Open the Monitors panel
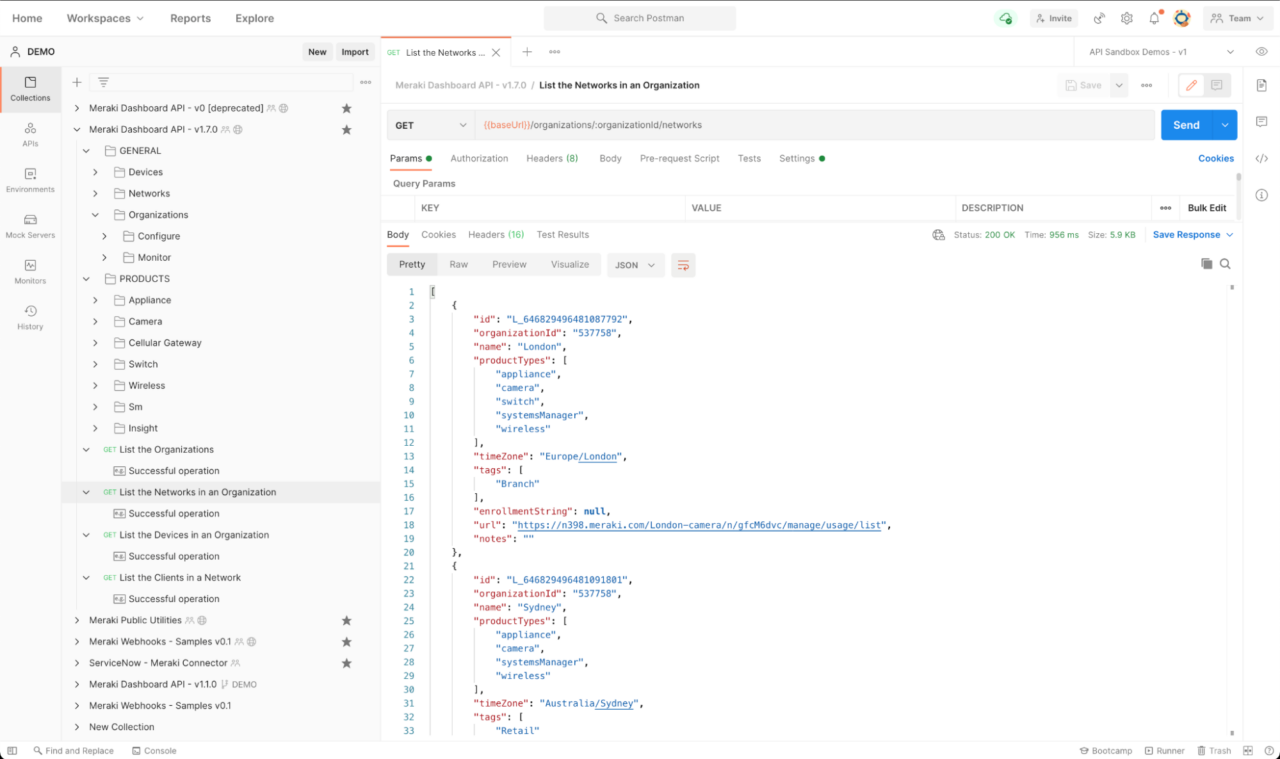Image resolution: width=1280 pixels, height=759 pixels. pyautogui.click(x=29, y=271)
